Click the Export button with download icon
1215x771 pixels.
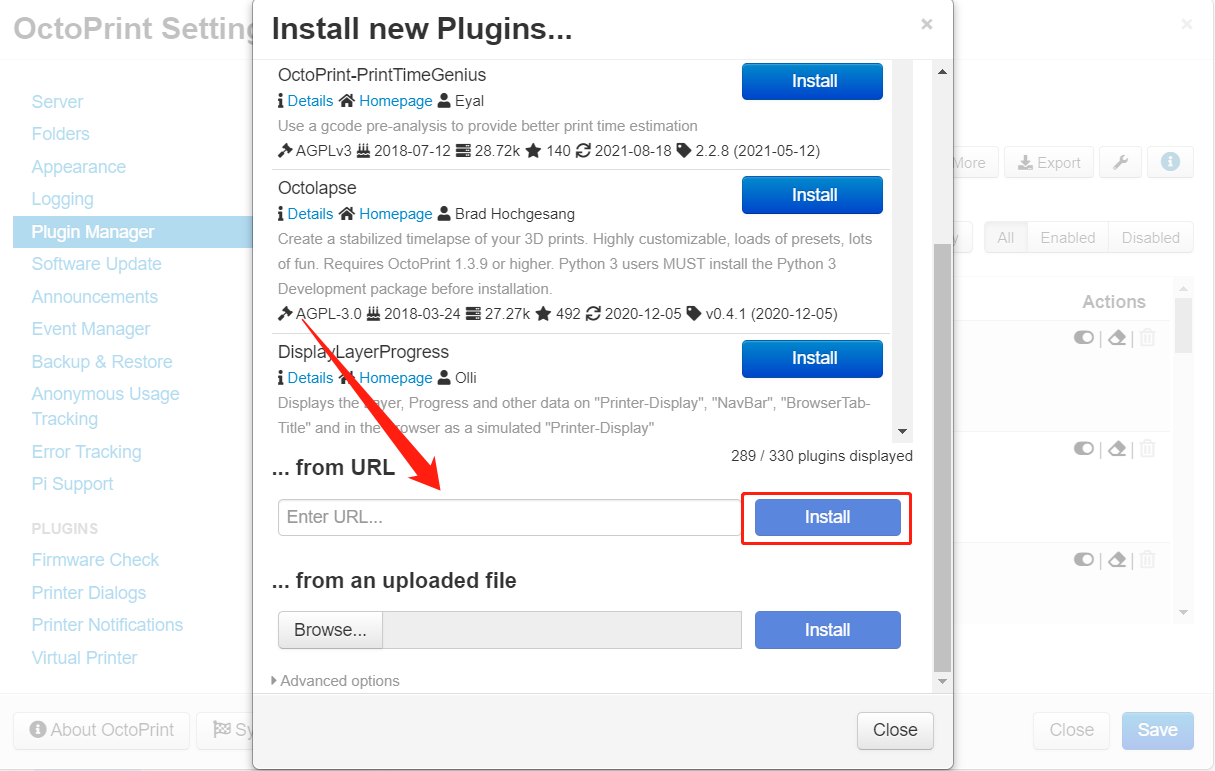click(1049, 162)
